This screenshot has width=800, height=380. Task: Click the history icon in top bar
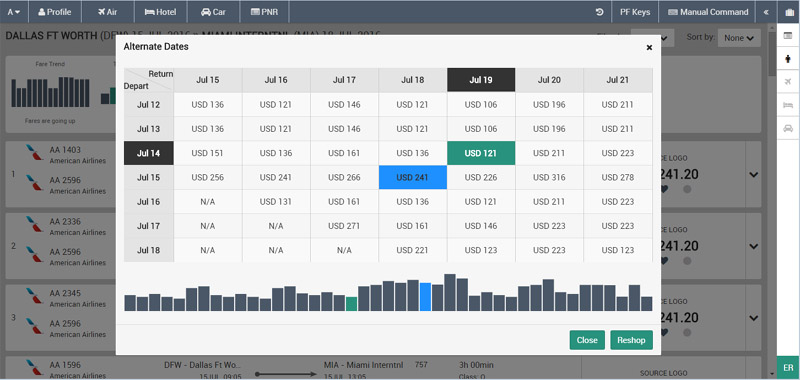point(600,12)
